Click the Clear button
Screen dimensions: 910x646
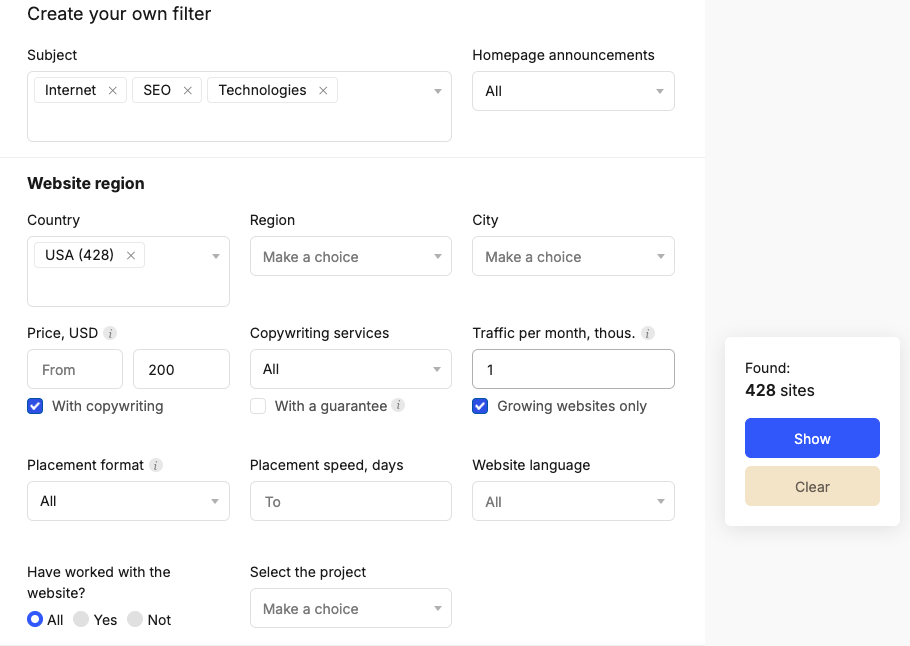[812, 486]
